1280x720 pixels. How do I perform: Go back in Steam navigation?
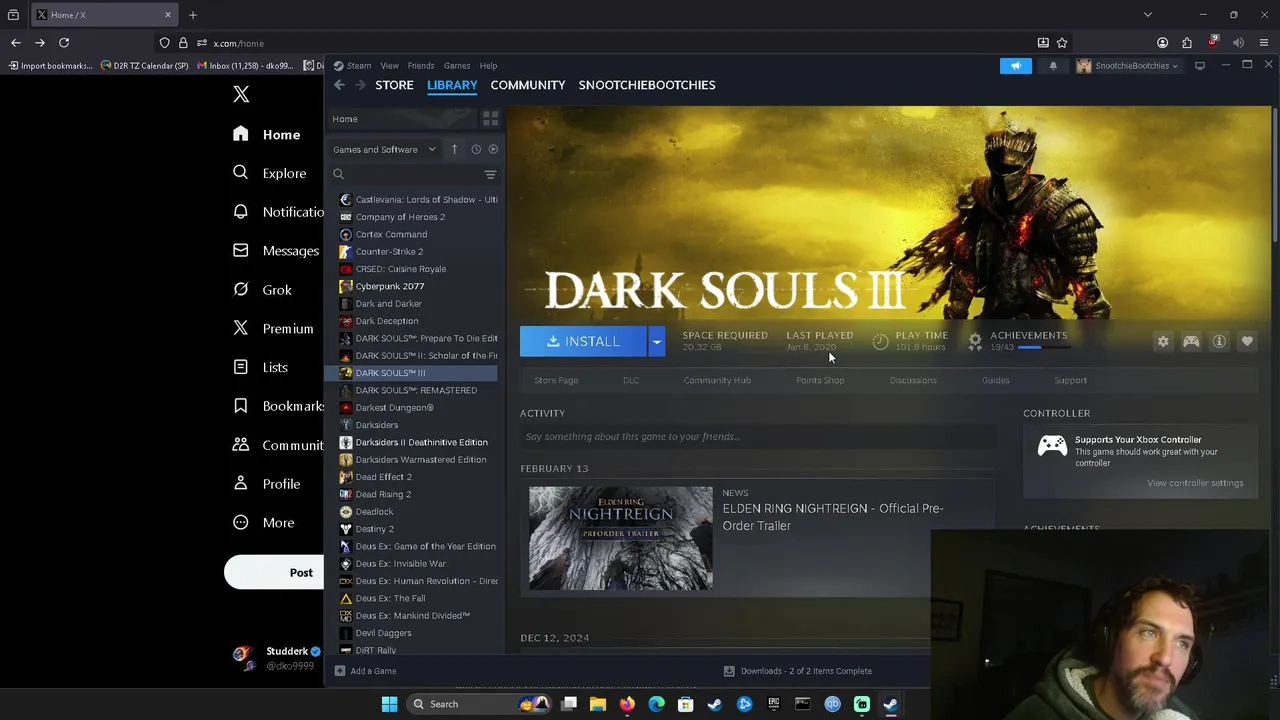pos(339,85)
